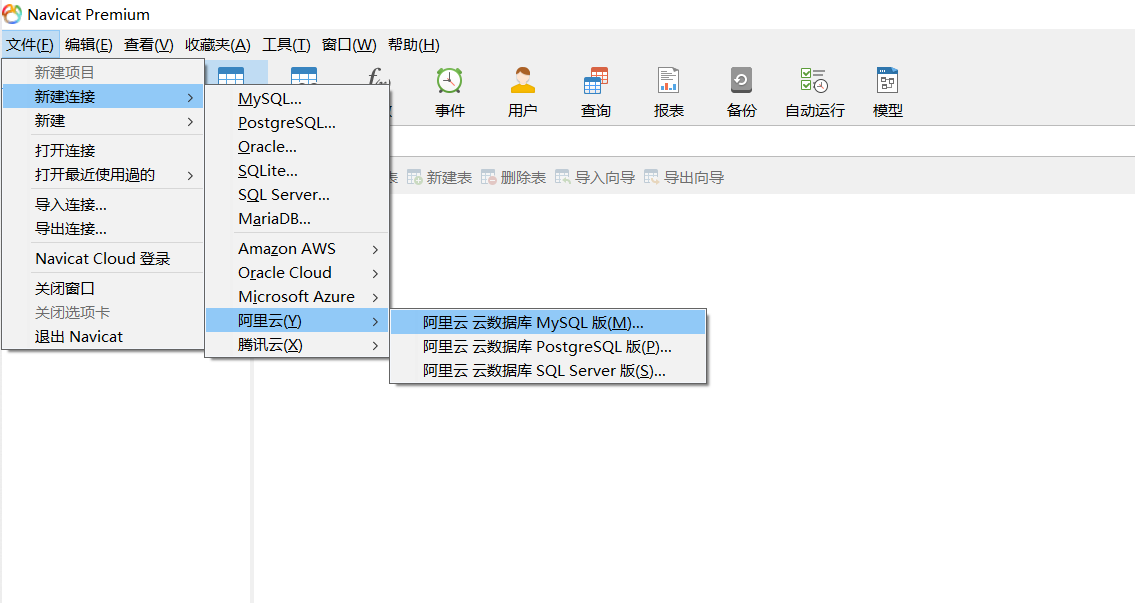Image resolution: width=1135 pixels, height=603 pixels.
Task: Click the 导入向导 icon
Action: pyautogui.click(x=562, y=177)
